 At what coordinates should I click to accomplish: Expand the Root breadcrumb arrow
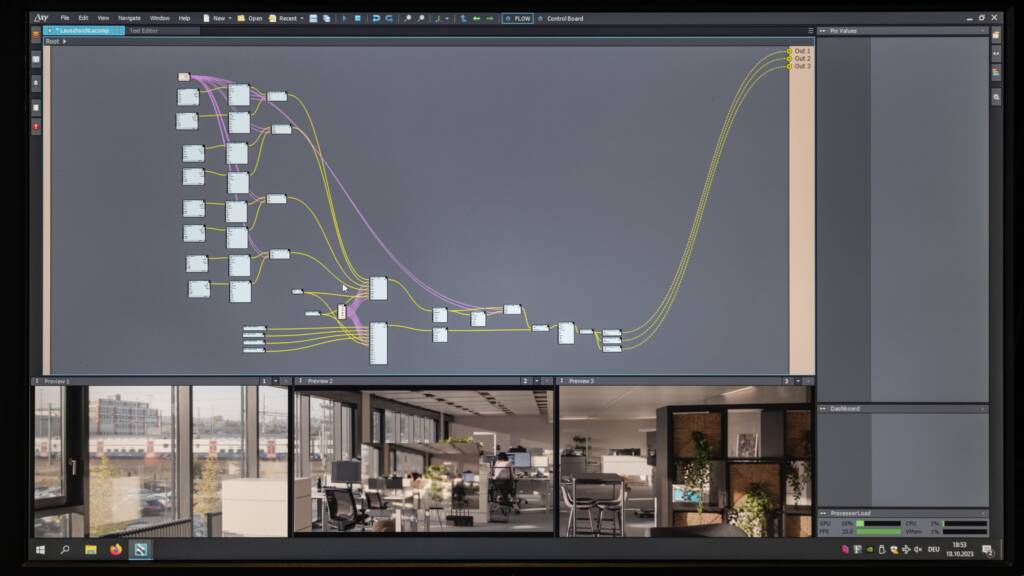tap(65, 42)
